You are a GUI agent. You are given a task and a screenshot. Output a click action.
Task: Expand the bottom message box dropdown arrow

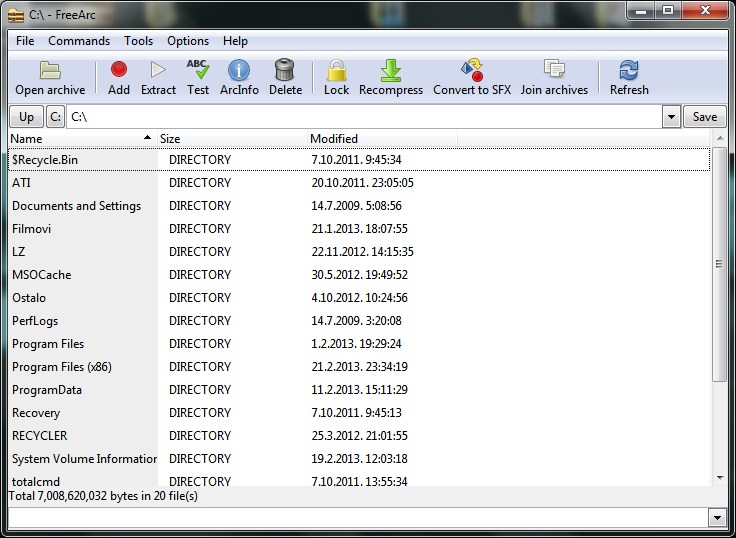717,518
